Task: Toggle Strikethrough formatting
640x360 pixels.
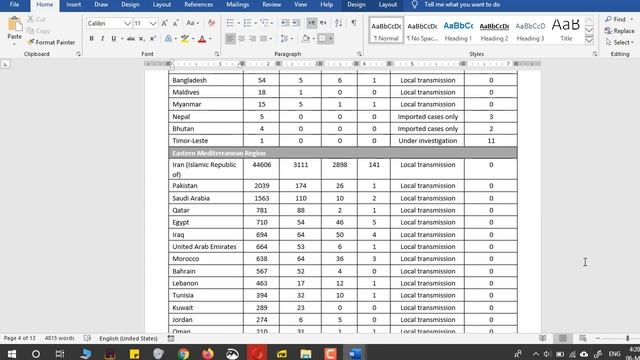Action: click(131, 39)
